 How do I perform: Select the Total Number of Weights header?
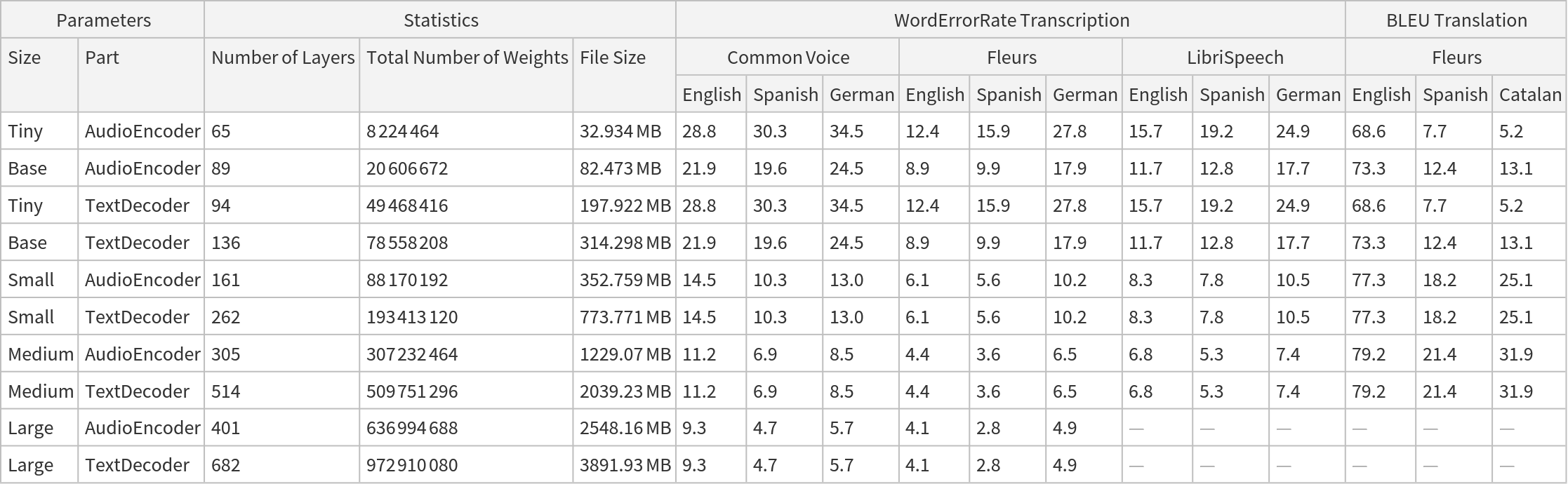[467, 58]
